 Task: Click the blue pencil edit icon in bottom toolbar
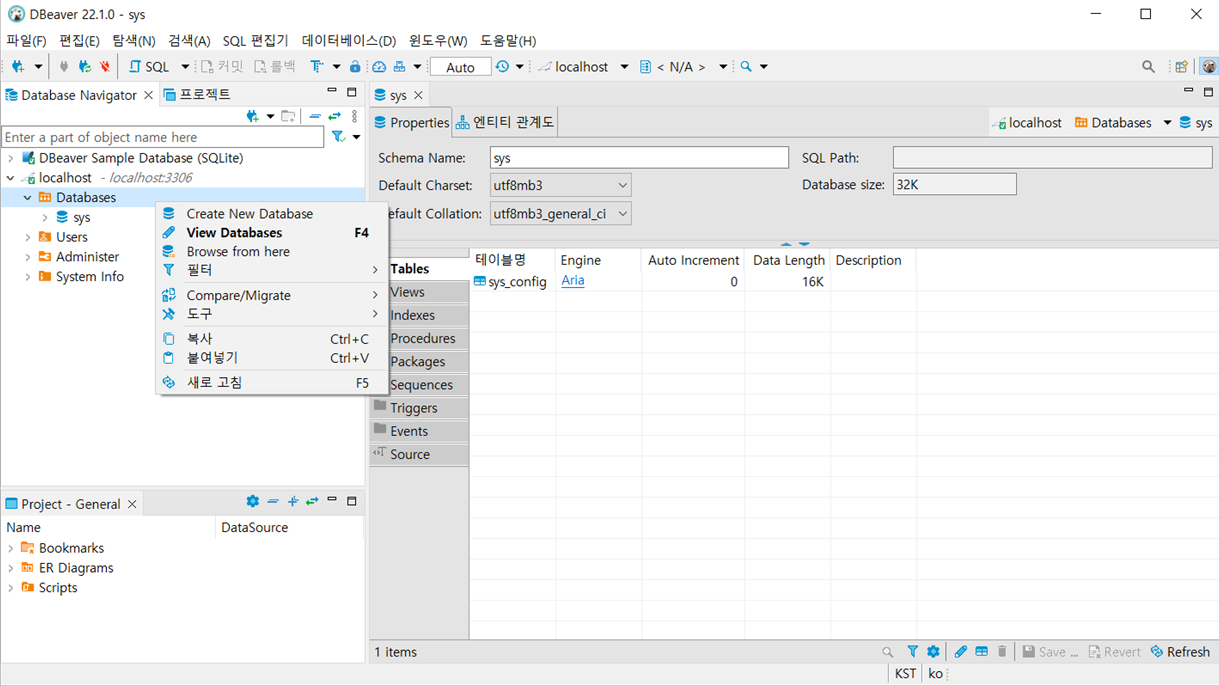[x=961, y=652]
